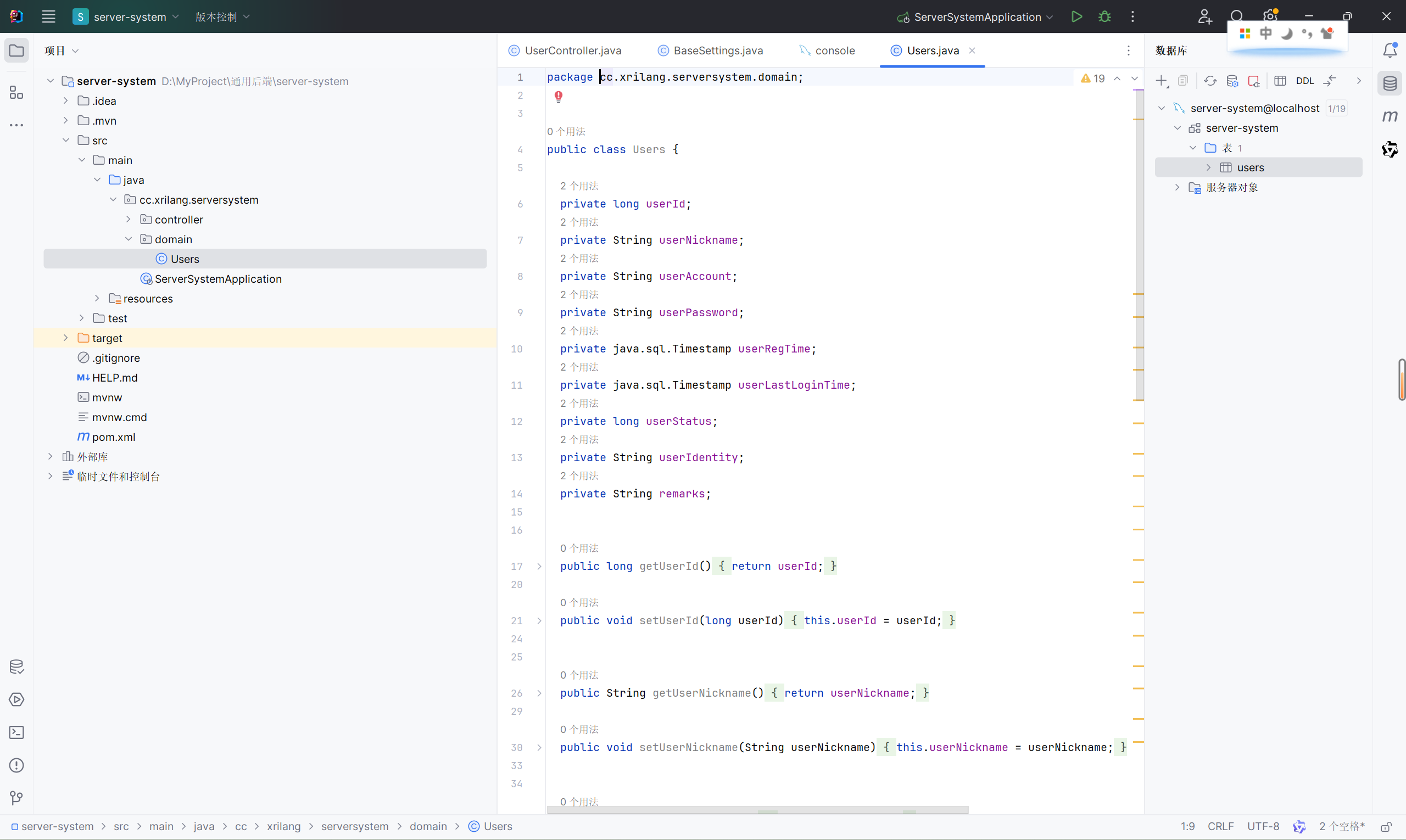This screenshot has width=1406, height=840.
Task: Select HELP.md in project tree
Action: point(107,378)
